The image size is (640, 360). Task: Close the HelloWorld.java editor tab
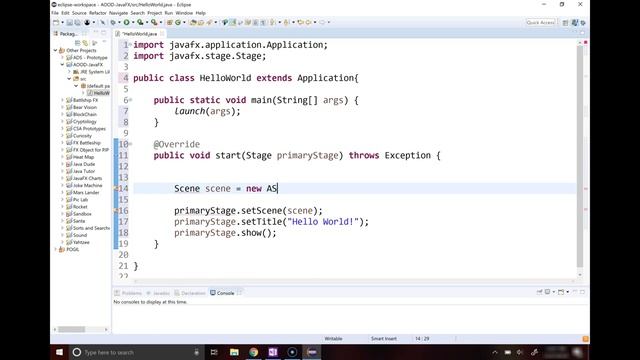coord(162,33)
